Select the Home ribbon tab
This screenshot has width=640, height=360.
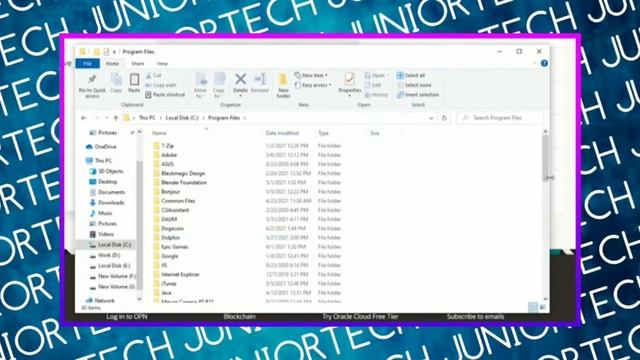click(x=112, y=64)
